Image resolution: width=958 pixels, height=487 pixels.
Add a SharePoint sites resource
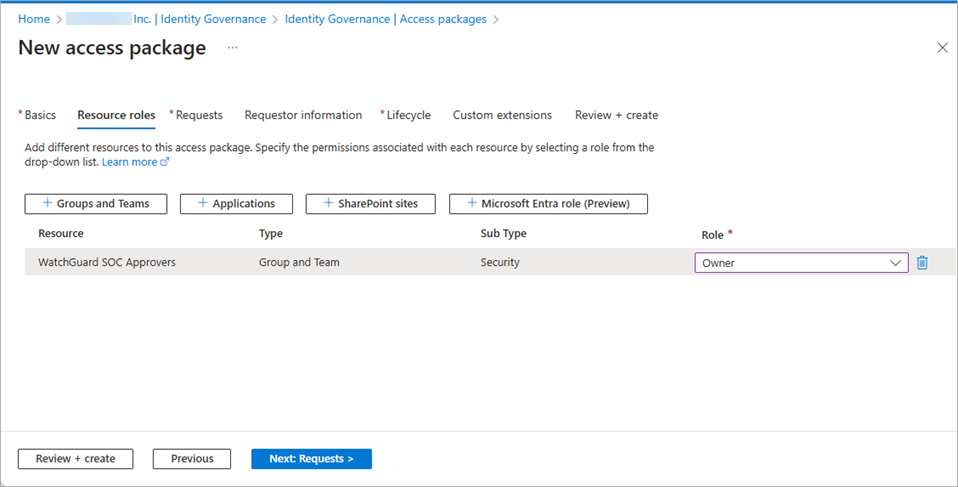(371, 204)
